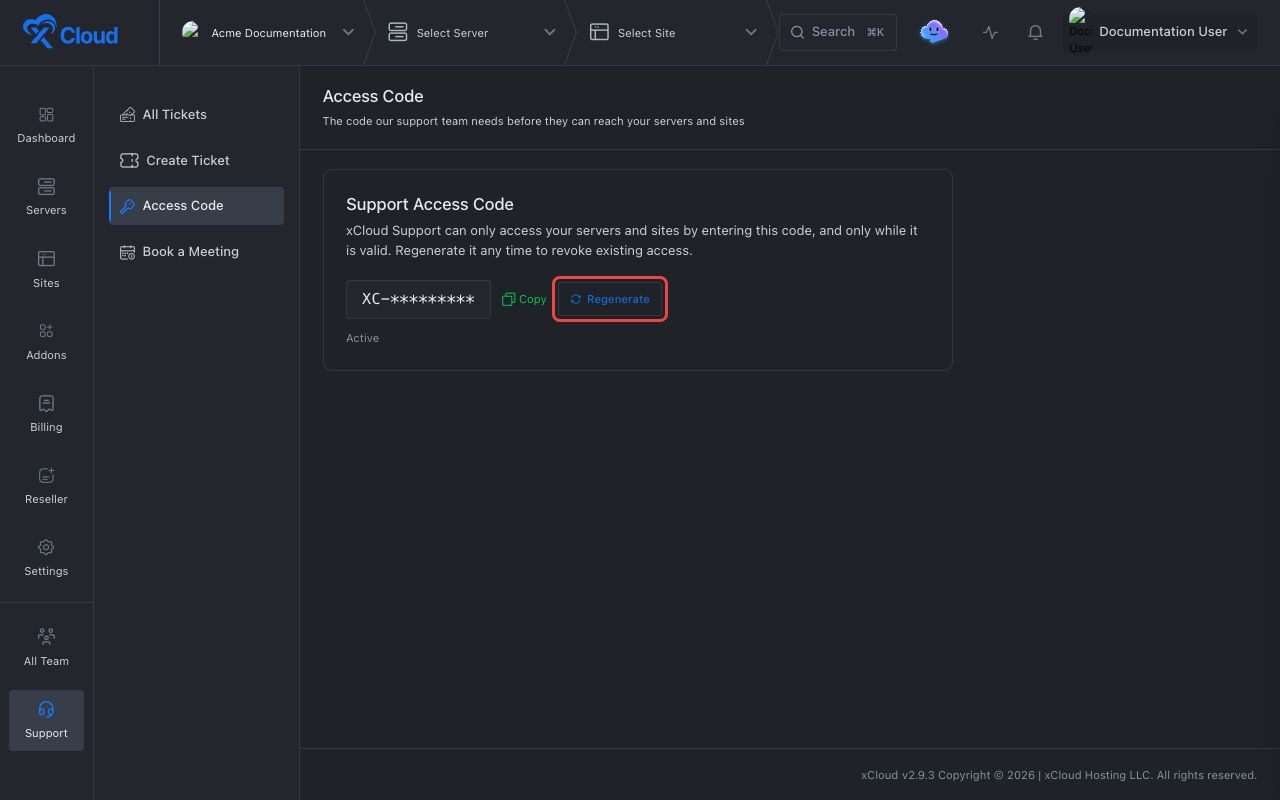
Task: Select the Access Code menu item
Action: coord(196,206)
